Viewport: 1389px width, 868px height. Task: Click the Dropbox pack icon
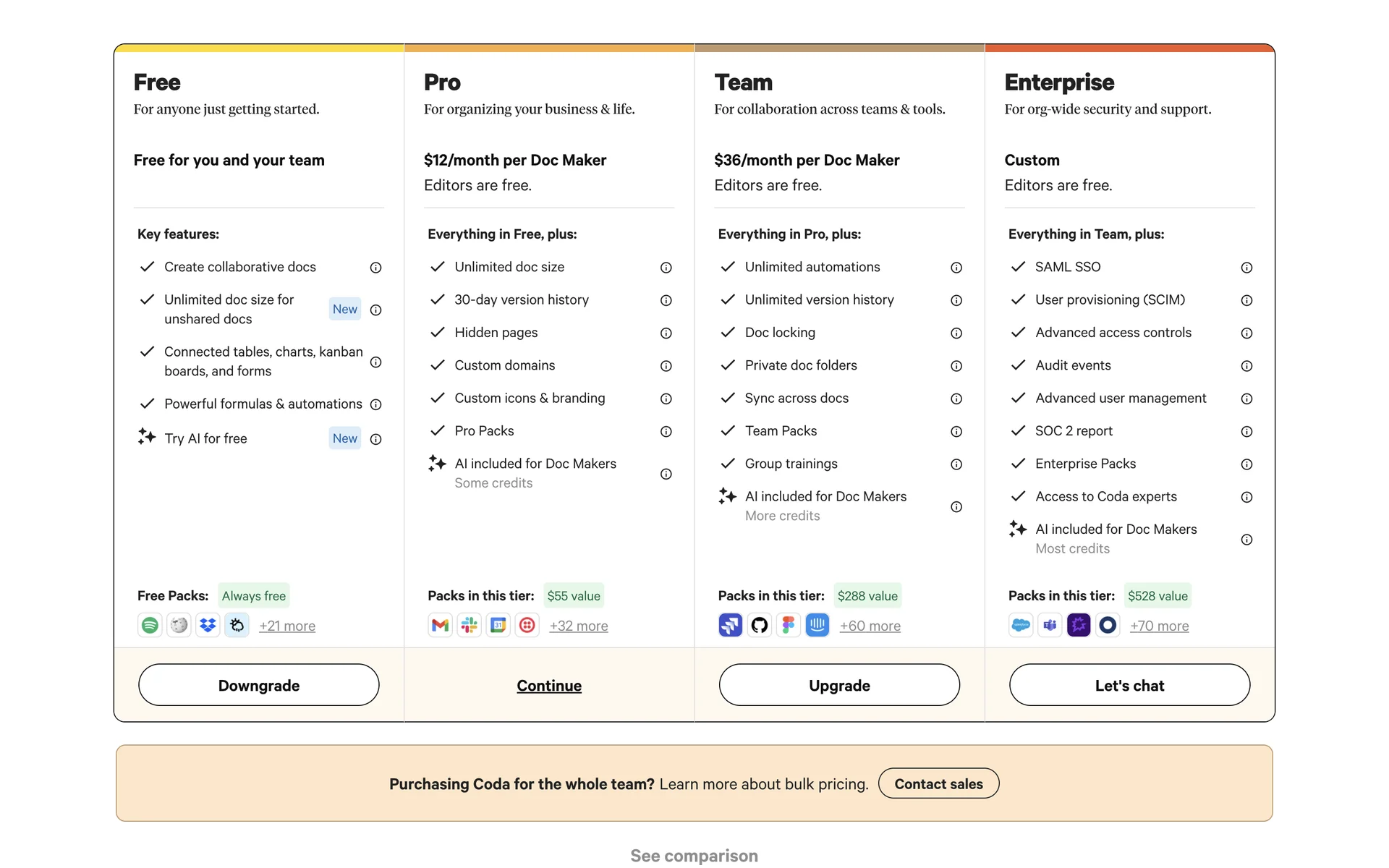208,625
